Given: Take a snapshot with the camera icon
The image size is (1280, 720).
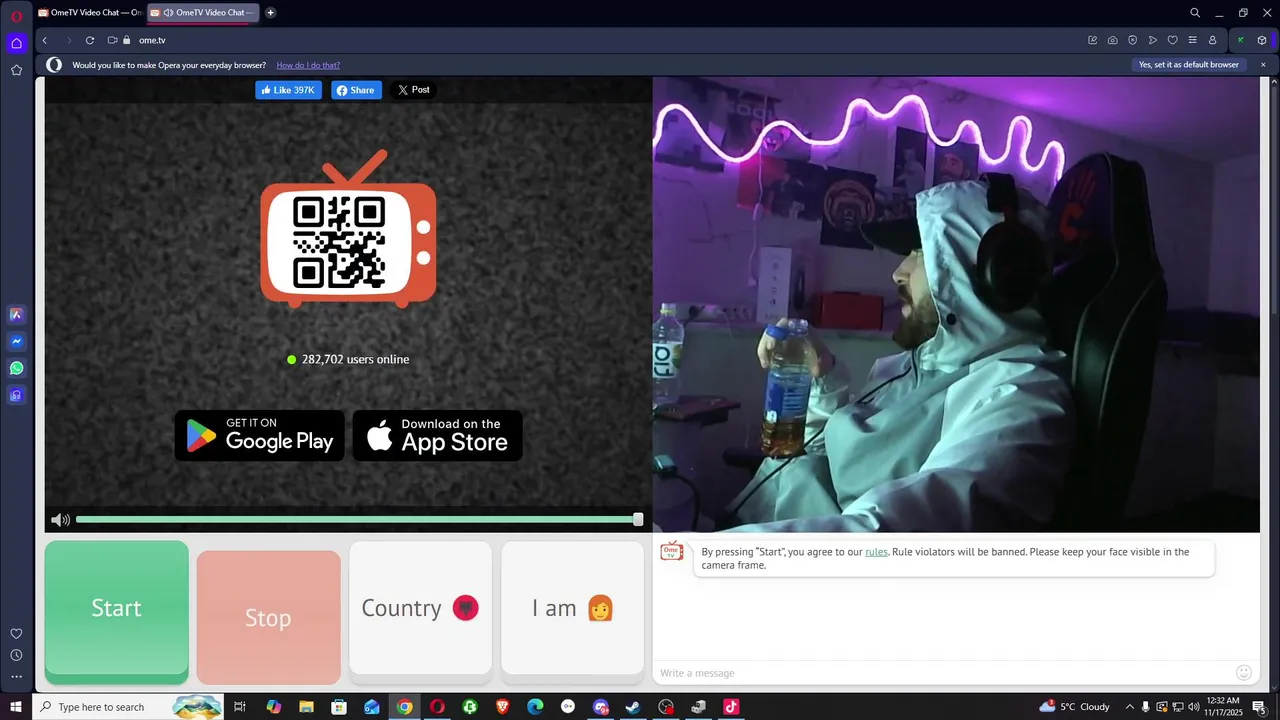Looking at the screenshot, I should click(1113, 40).
